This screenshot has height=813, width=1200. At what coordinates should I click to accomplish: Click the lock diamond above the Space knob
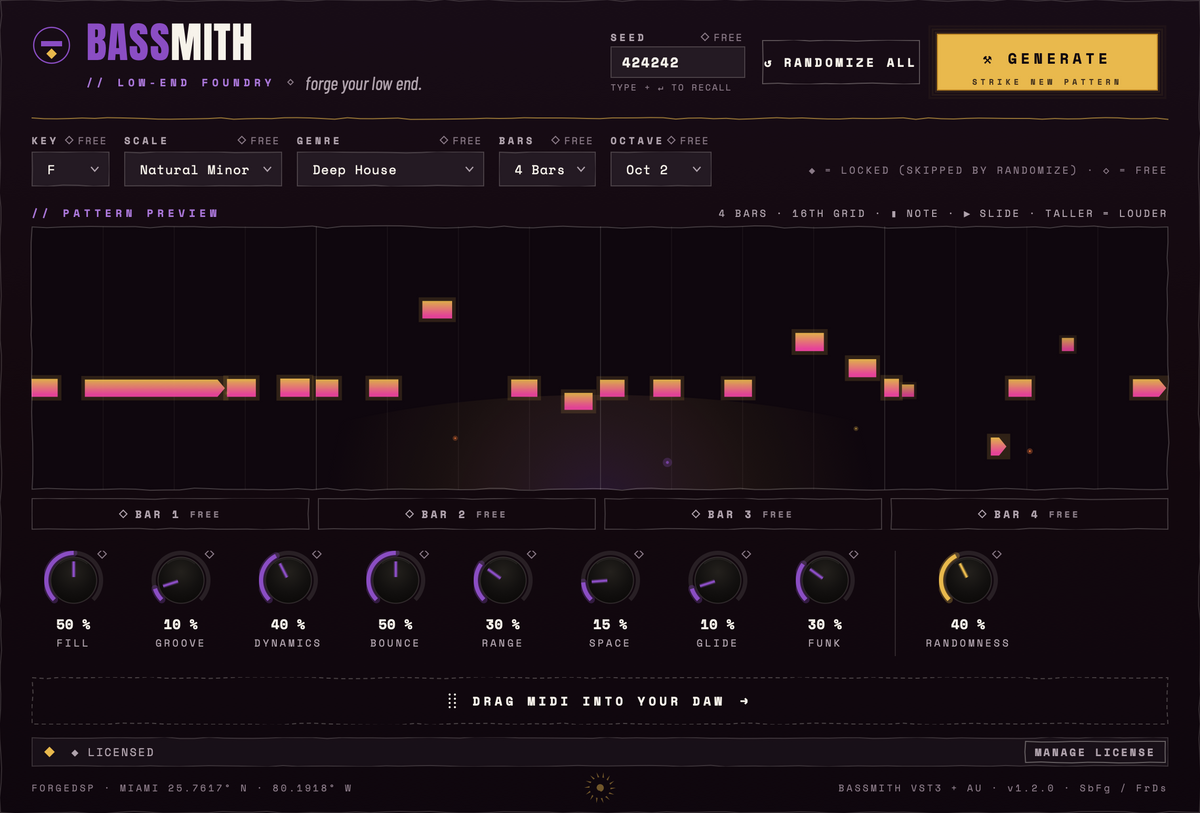pyautogui.click(x=638, y=554)
